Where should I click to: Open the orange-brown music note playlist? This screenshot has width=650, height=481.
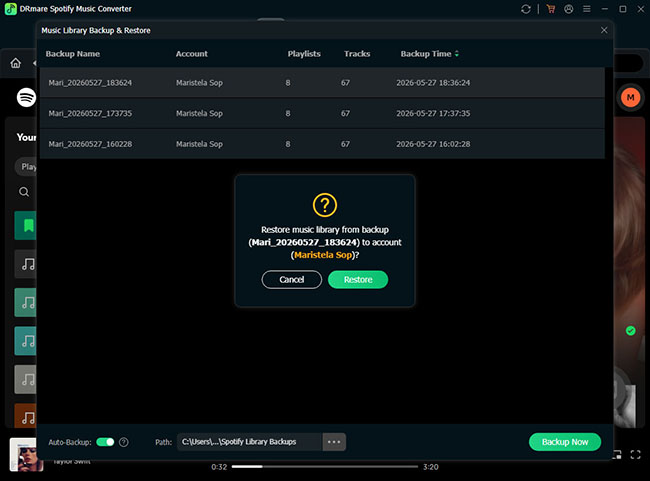tap(25, 415)
